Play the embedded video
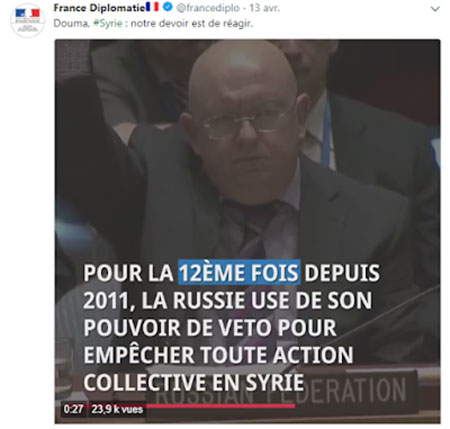The width and height of the screenshot is (450, 429). pyautogui.click(x=247, y=231)
